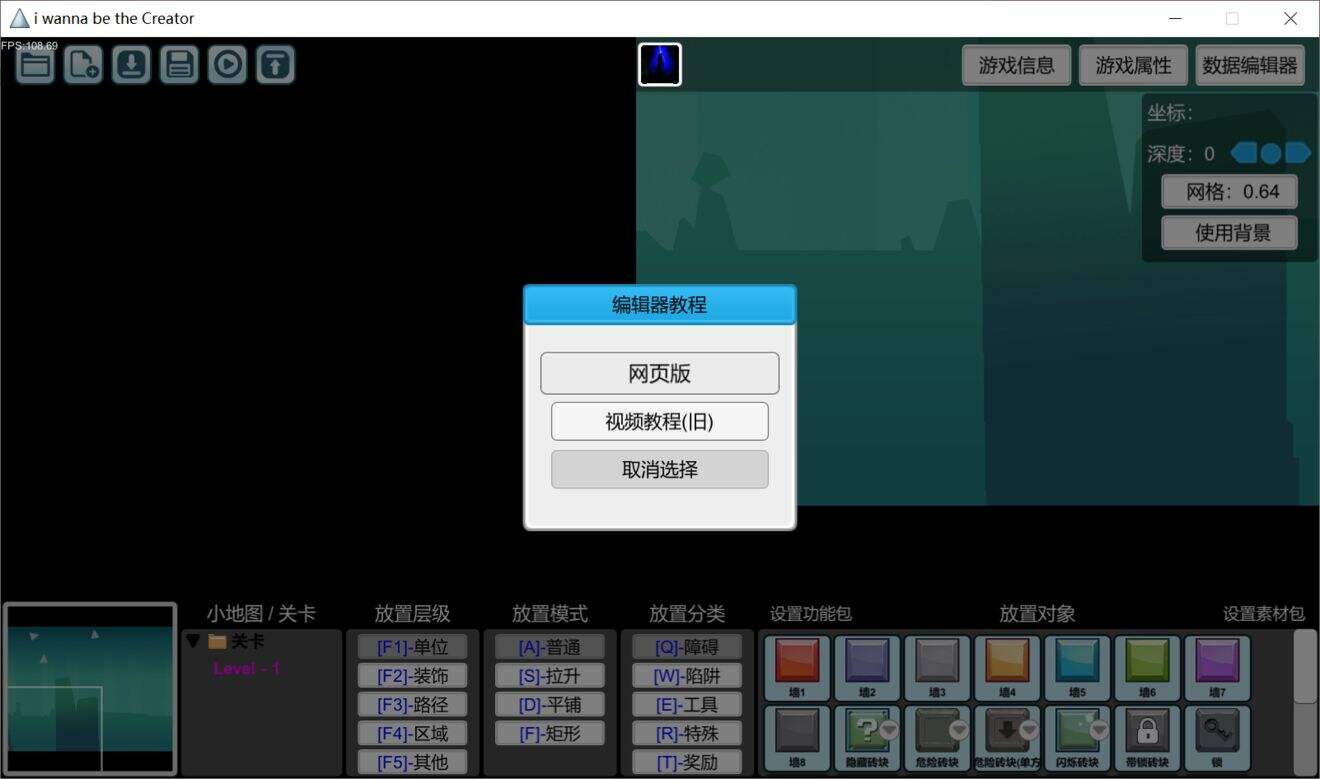Open dropdown arrow on 闪烁砖块 block

[1098, 731]
